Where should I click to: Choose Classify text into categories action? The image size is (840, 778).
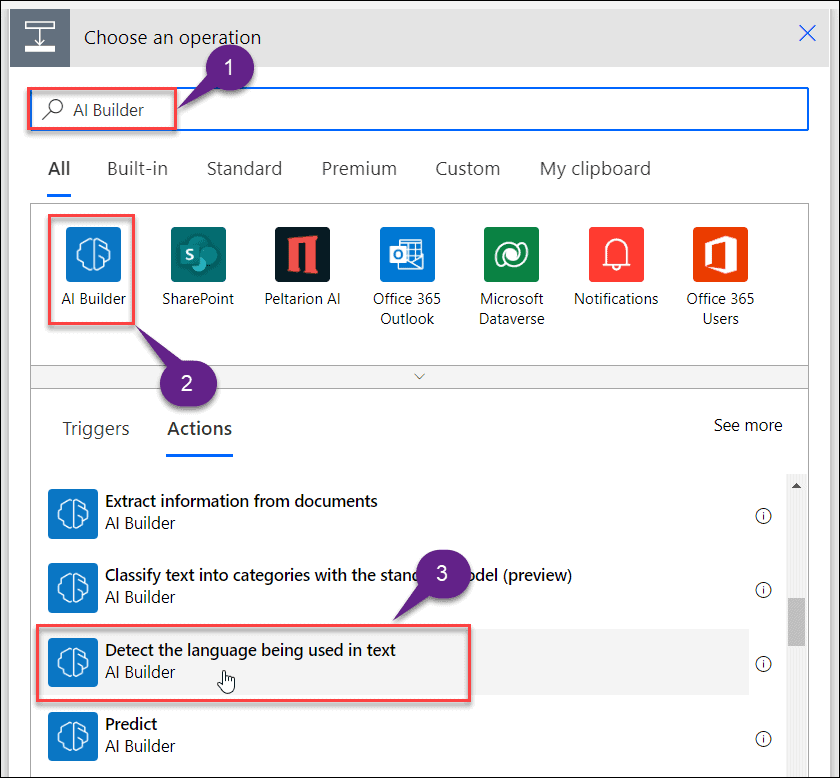338,575
